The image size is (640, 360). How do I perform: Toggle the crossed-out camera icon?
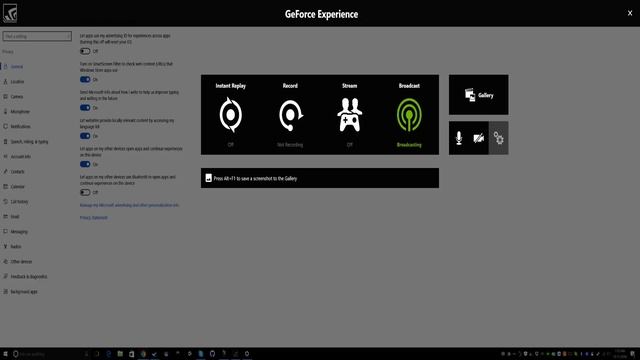[478, 138]
